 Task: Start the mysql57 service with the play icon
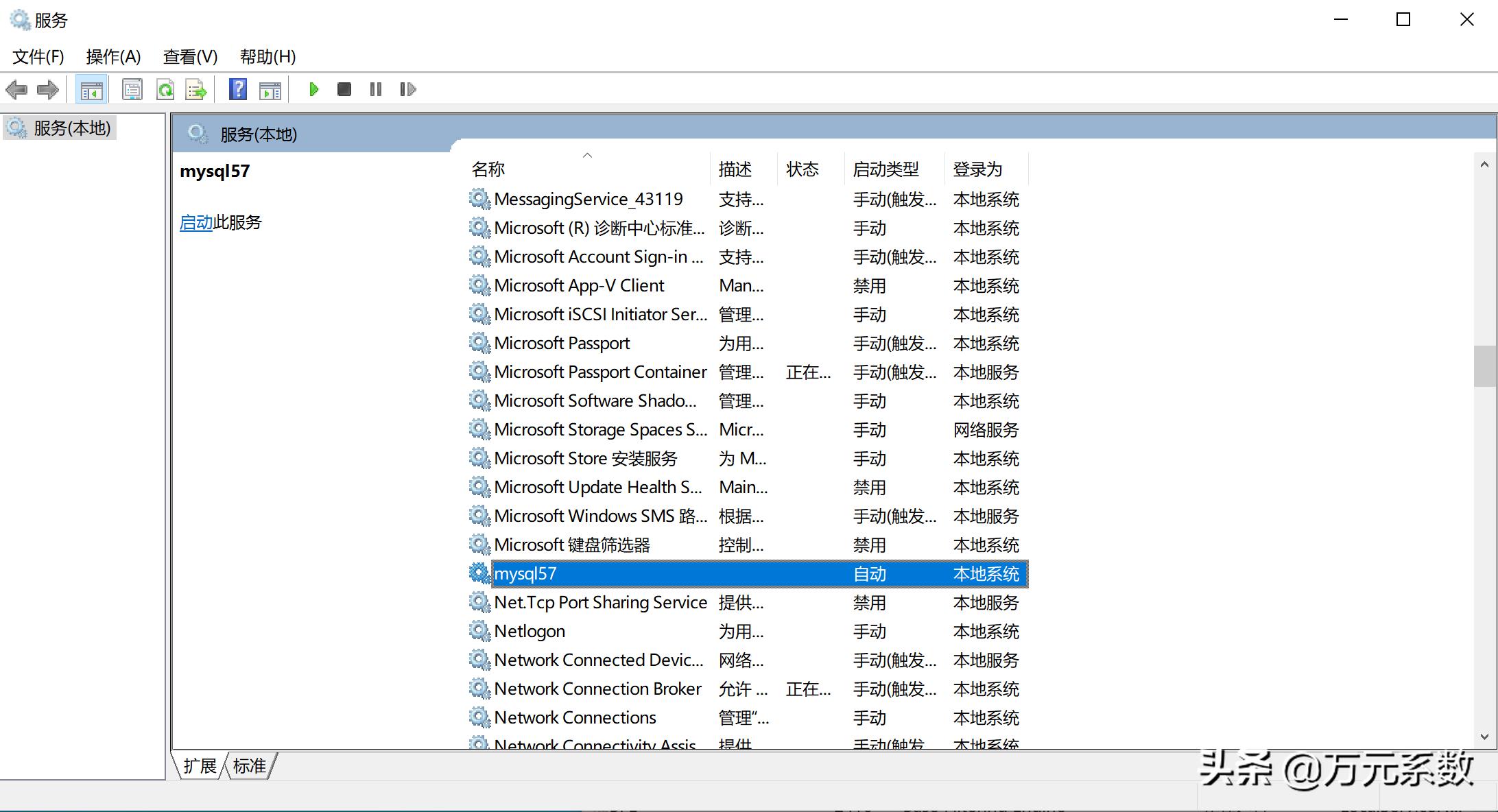click(x=313, y=89)
